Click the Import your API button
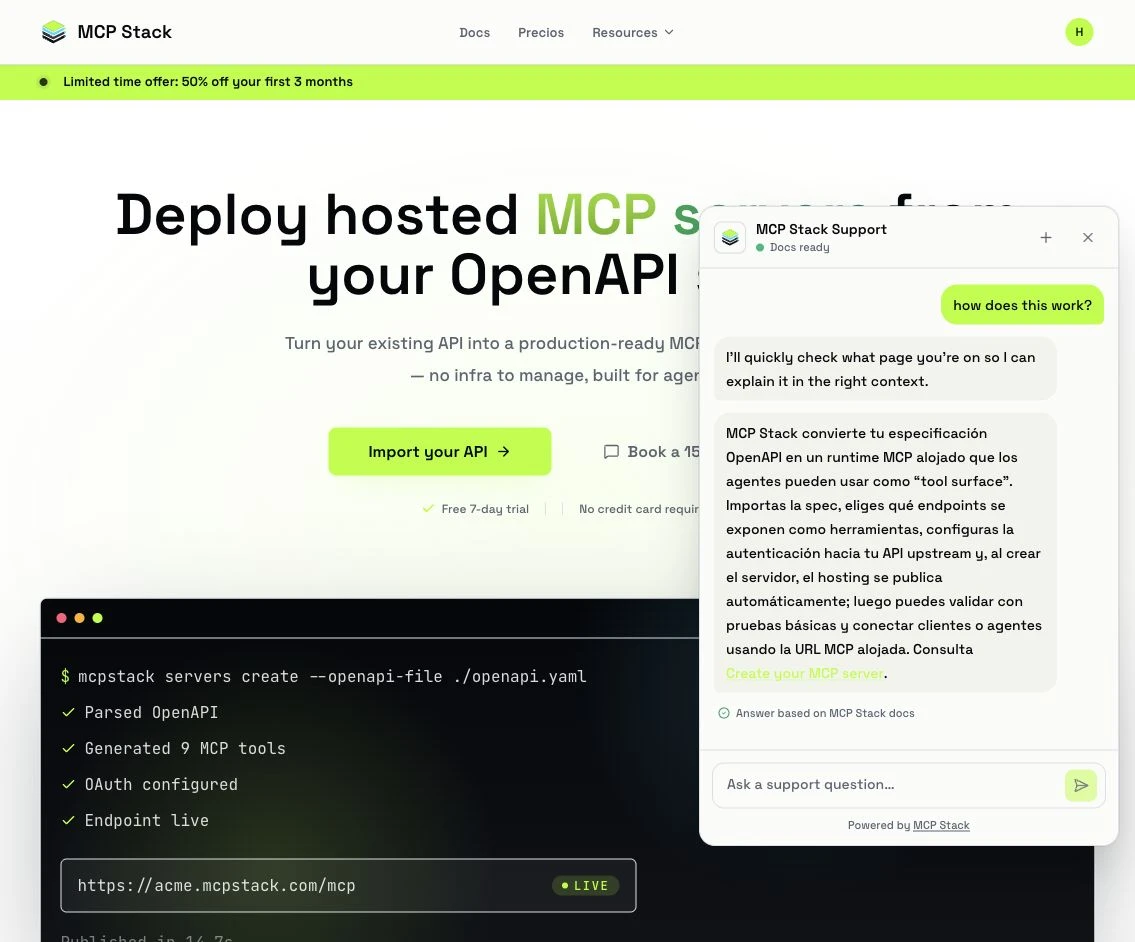 pyautogui.click(x=439, y=452)
